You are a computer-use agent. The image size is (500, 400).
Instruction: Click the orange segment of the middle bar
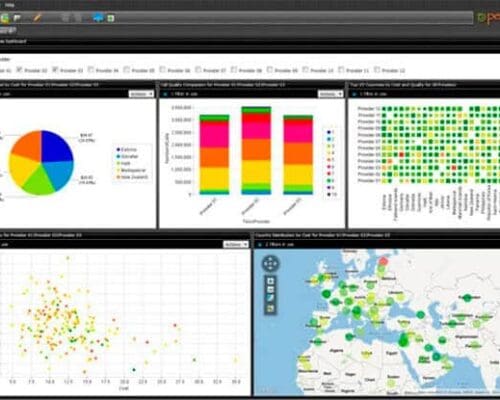click(256, 150)
